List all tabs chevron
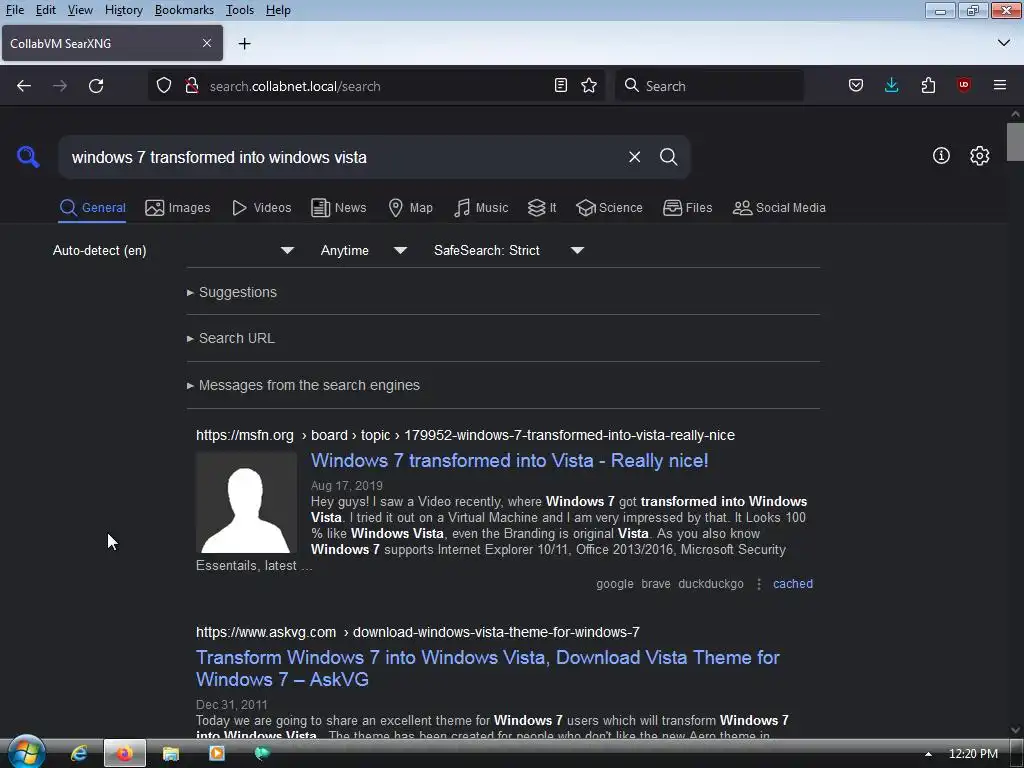This screenshot has width=1024, height=768. point(1004,43)
